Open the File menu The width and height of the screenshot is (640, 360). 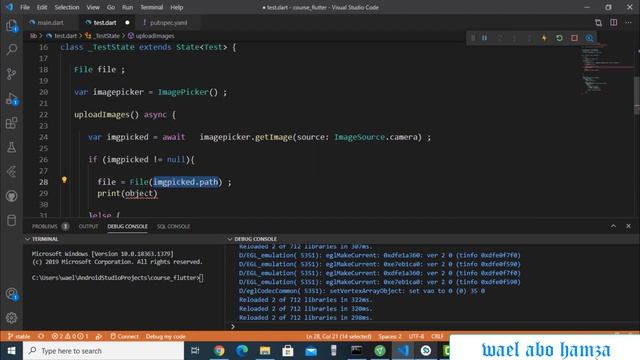pos(25,7)
